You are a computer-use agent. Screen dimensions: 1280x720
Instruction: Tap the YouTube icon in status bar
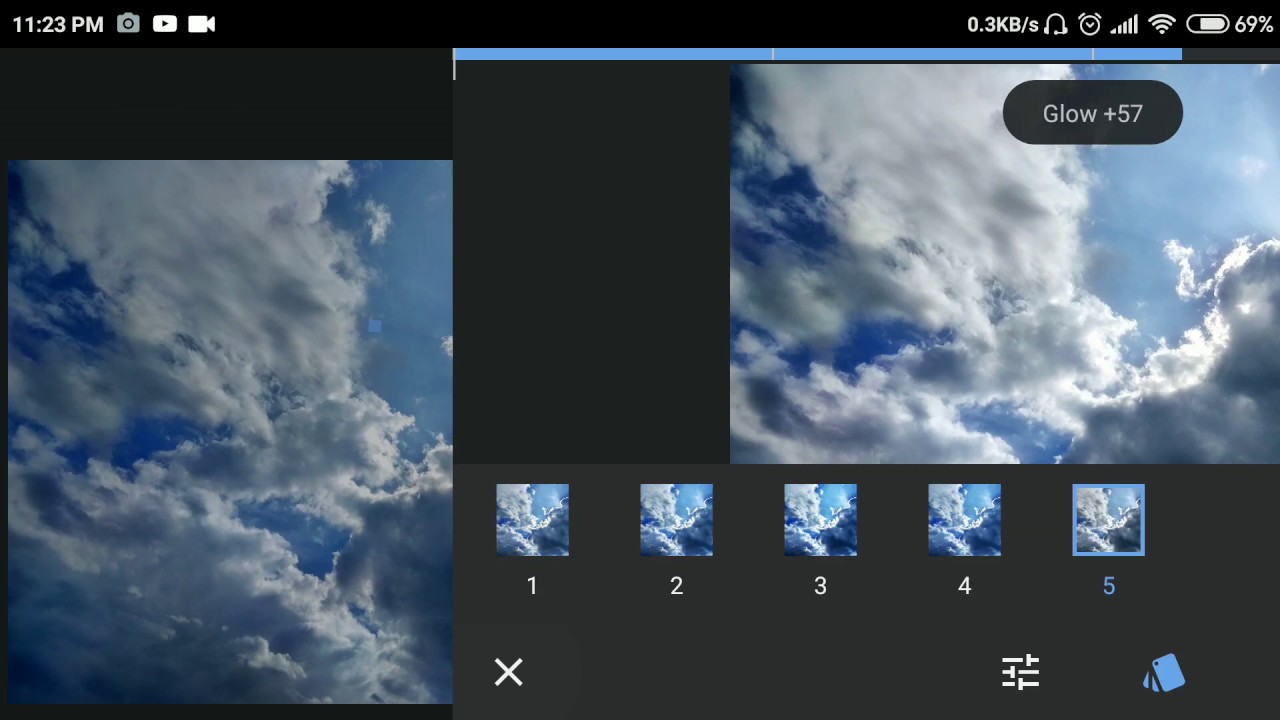coord(165,24)
